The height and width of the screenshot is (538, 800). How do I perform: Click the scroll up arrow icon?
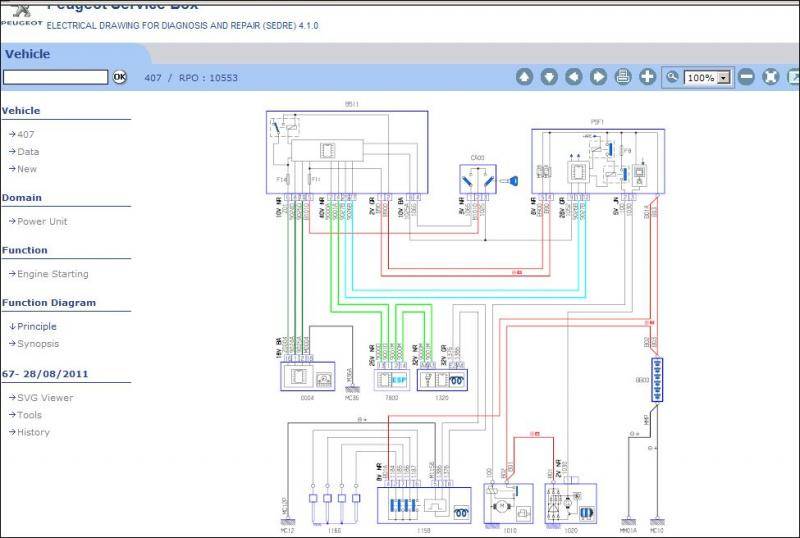click(524, 77)
